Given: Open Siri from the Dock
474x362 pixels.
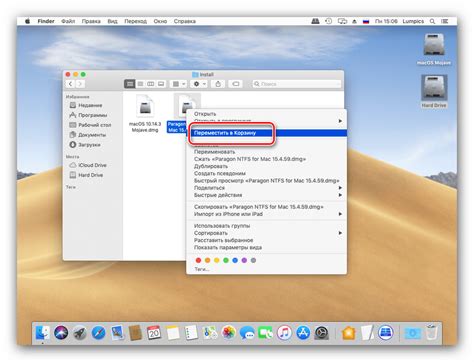Looking at the screenshot, I should click(x=61, y=333).
